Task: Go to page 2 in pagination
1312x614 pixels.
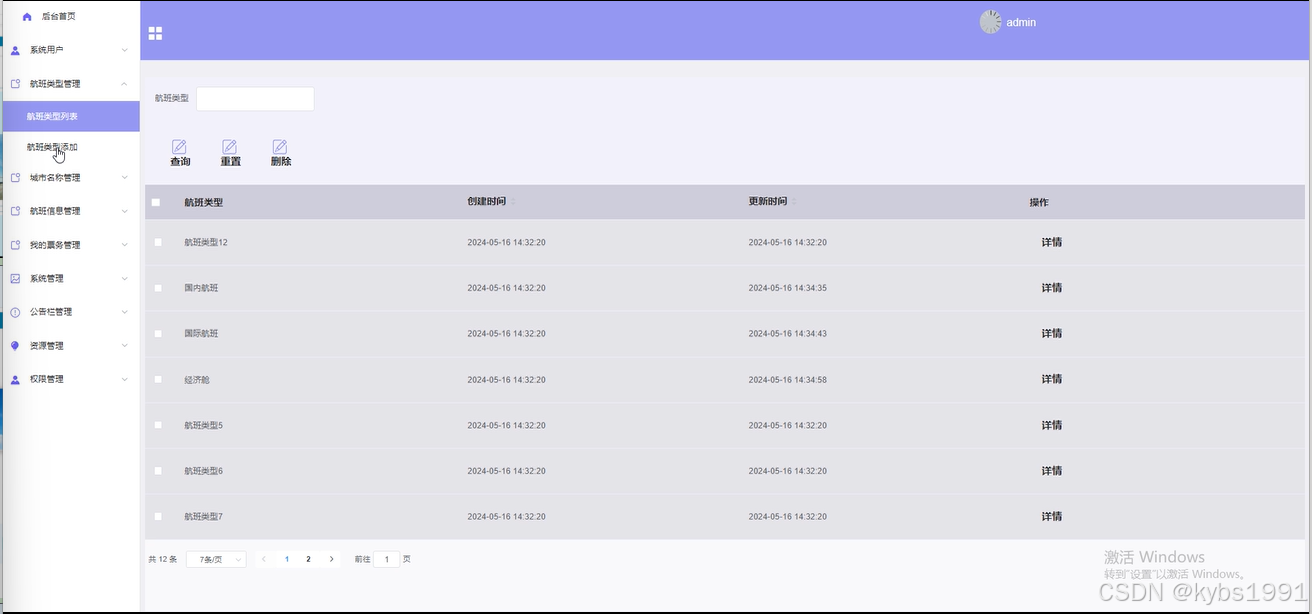Action: pyautogui.click(x=308, y=559)
